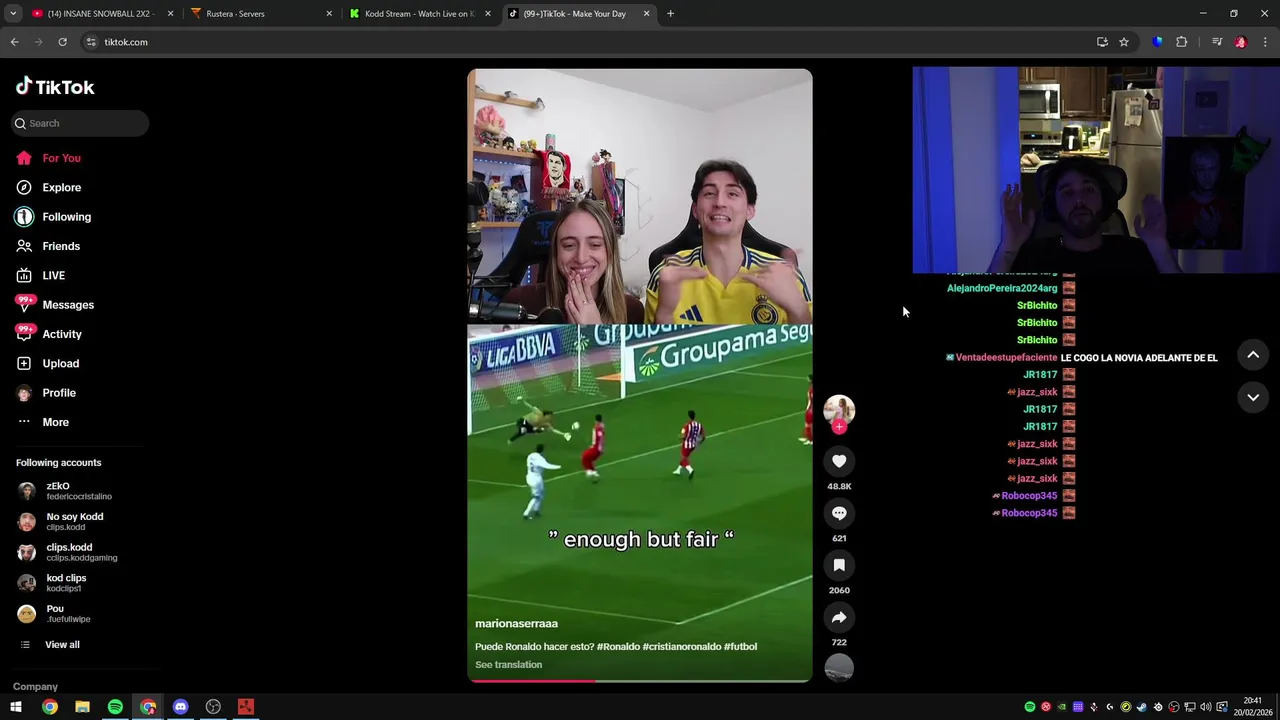Like the video with the heart icon
The width and height of the screenshot is (1280, 720).
839,461
